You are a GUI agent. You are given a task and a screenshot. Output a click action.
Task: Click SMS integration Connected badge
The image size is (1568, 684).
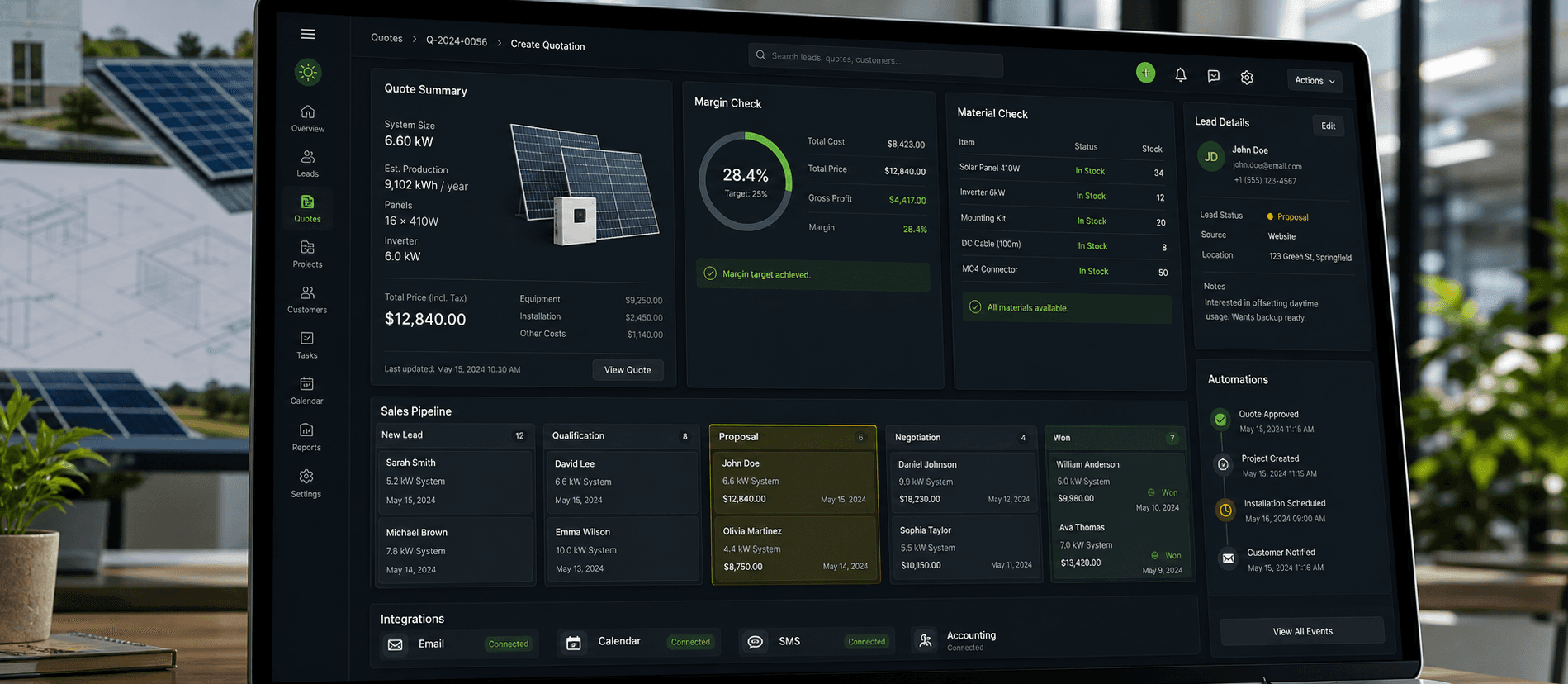pos(866,642)
